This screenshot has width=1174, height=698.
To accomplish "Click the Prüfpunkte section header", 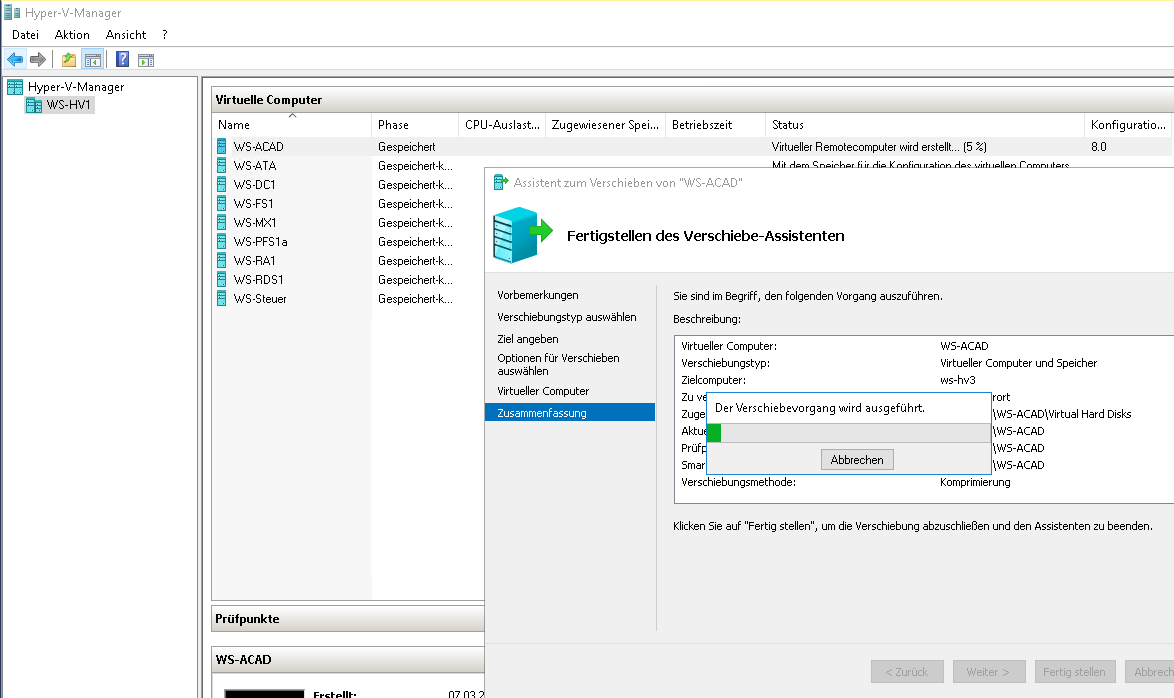I will click(348, 619).
